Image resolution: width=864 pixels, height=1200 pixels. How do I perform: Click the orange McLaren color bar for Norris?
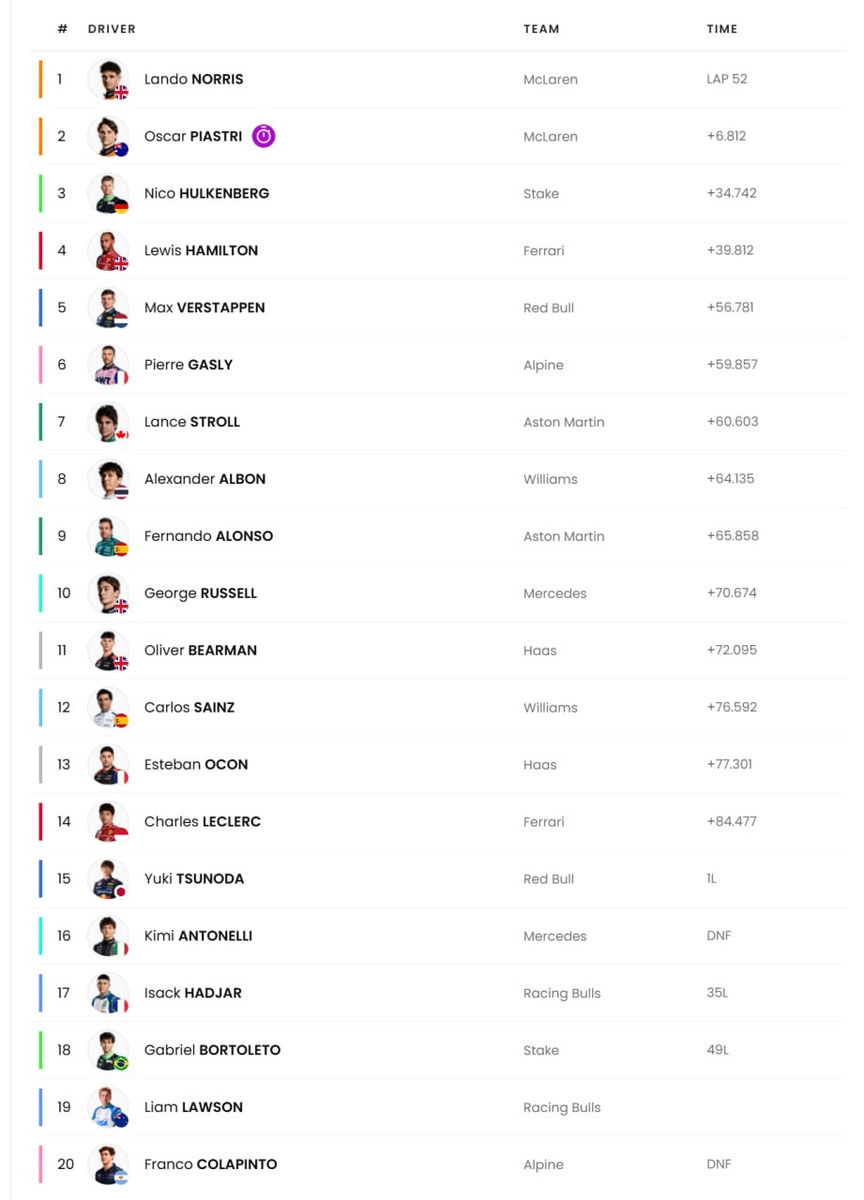click(x=41, y=79)
